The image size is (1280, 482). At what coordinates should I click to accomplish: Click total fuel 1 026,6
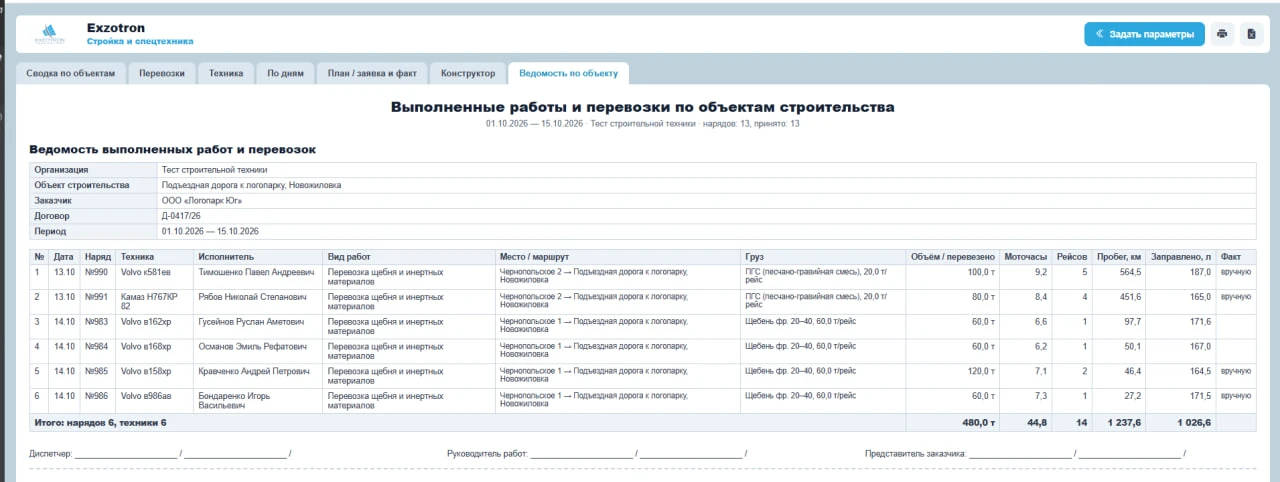pos(1192,422)
